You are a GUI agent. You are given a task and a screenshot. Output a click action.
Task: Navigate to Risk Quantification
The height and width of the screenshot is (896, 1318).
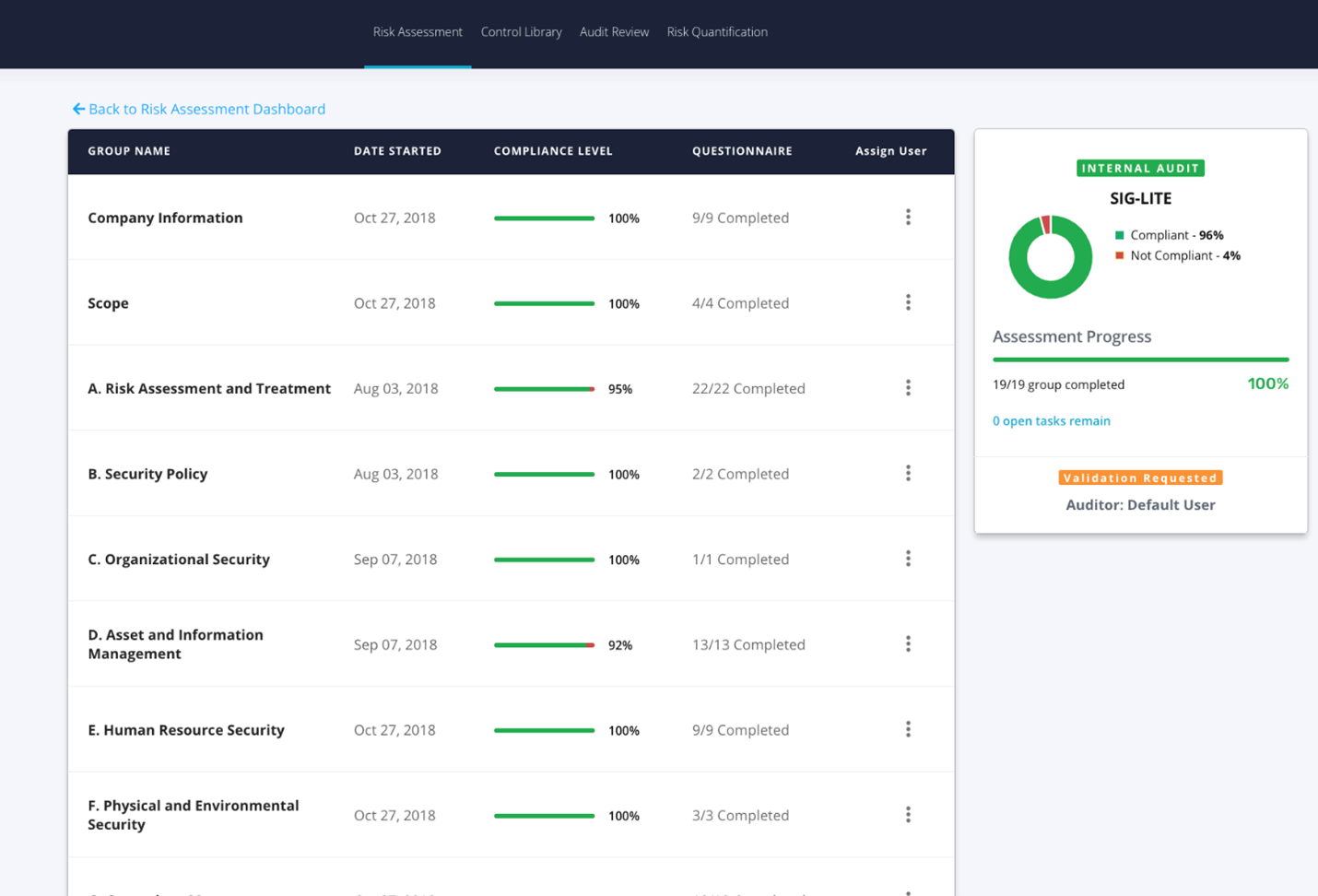click(717, 31)
